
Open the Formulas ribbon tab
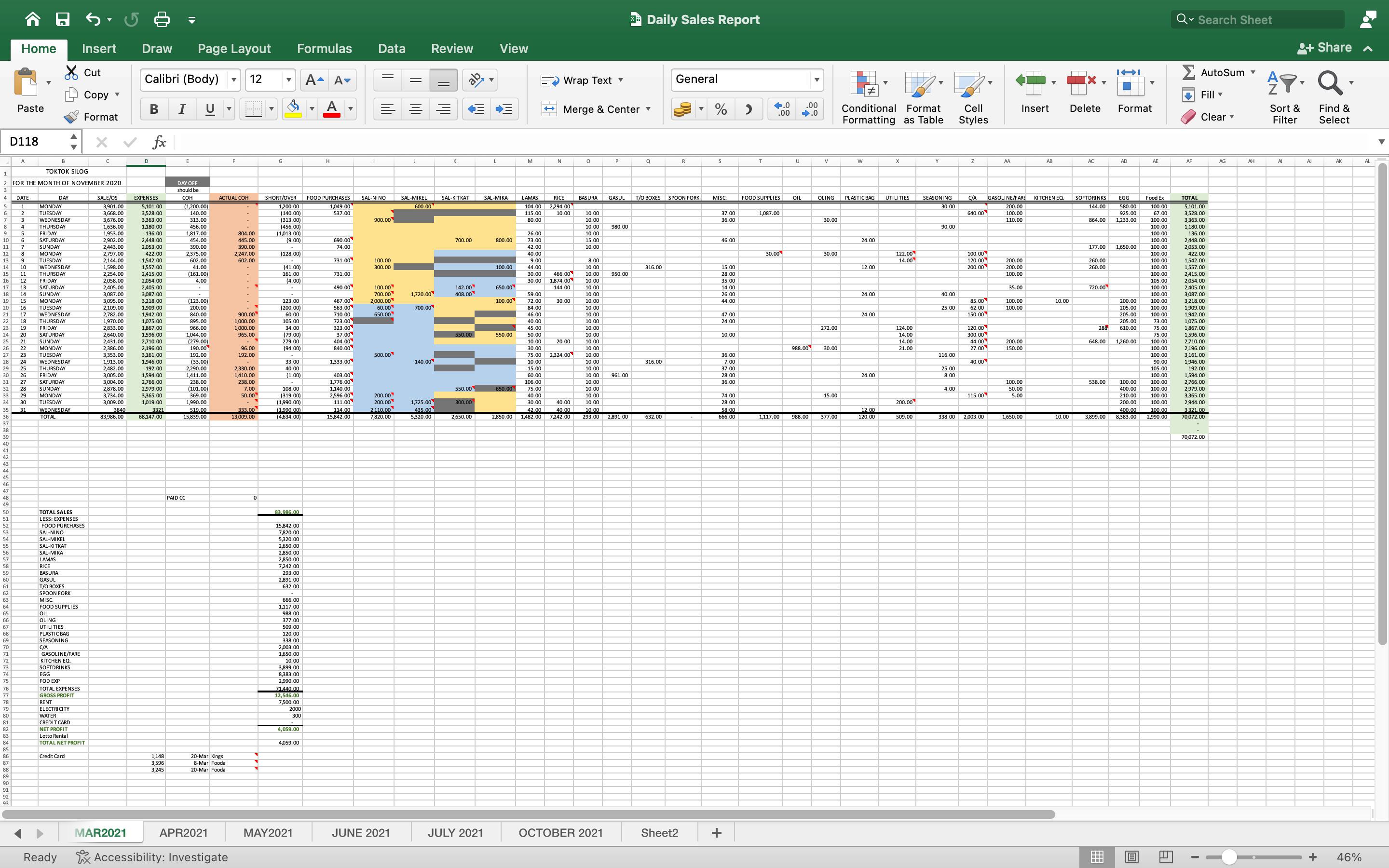[x=324, y=49]
